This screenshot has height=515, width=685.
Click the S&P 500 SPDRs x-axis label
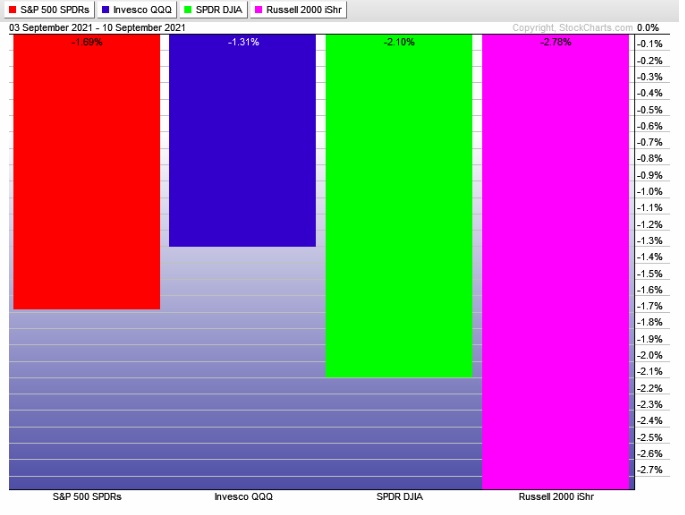[x=87, y=497]
